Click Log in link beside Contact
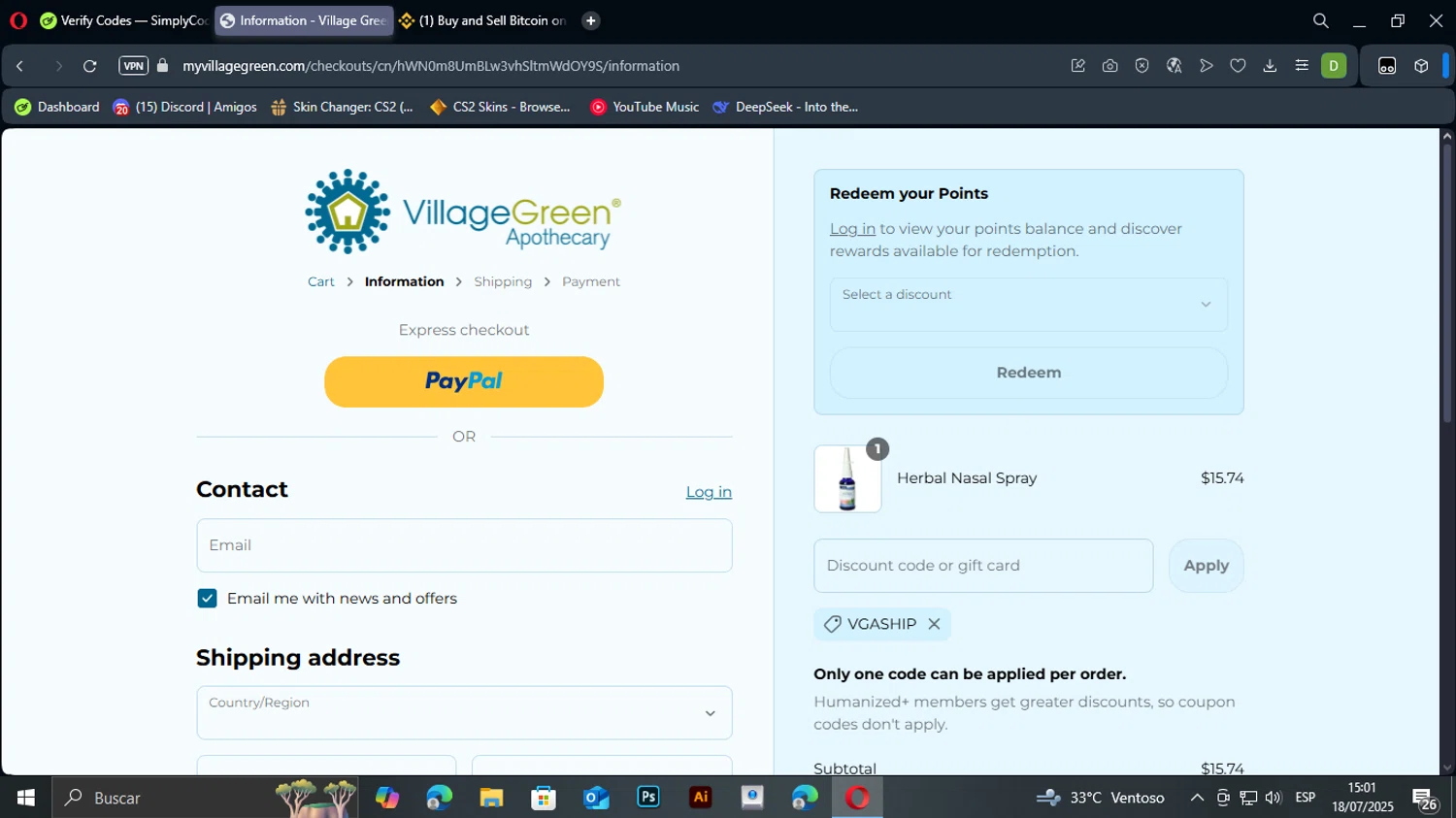The width and height of the screenshot is (1456, 818). (x=709, y=492)
